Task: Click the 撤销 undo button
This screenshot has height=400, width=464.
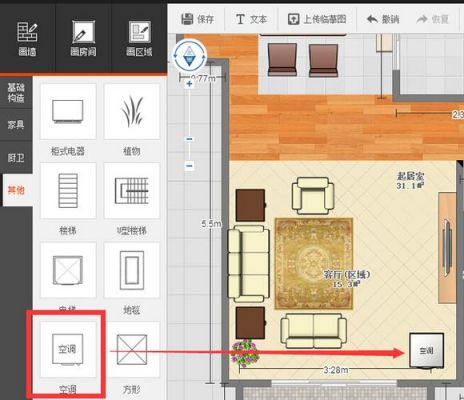Action: (x=383, y=19)
